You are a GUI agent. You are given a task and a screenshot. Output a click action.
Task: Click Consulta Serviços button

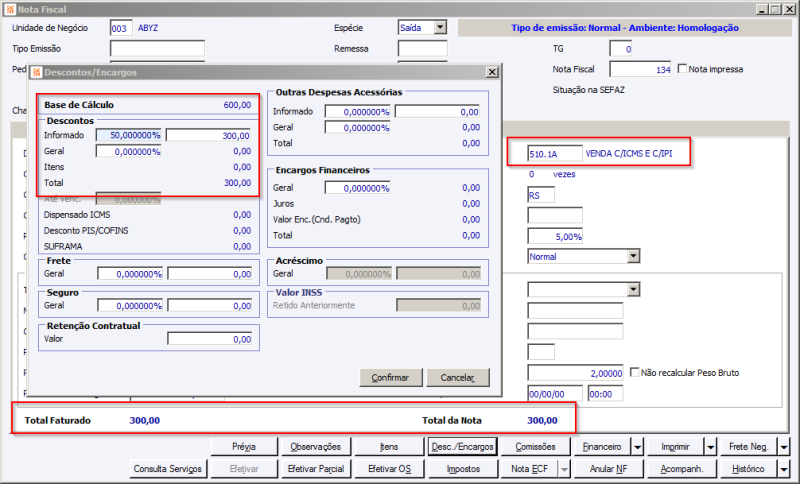pos(168,469)
